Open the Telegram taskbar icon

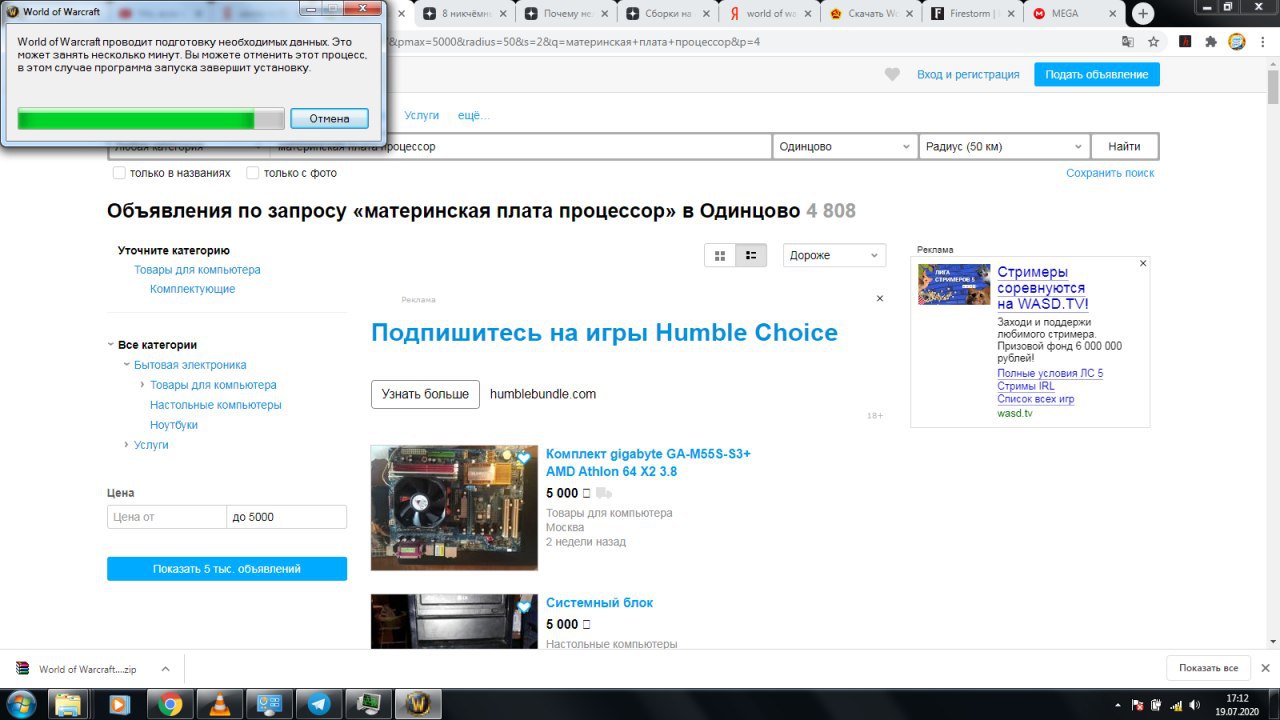coord(320,704)
